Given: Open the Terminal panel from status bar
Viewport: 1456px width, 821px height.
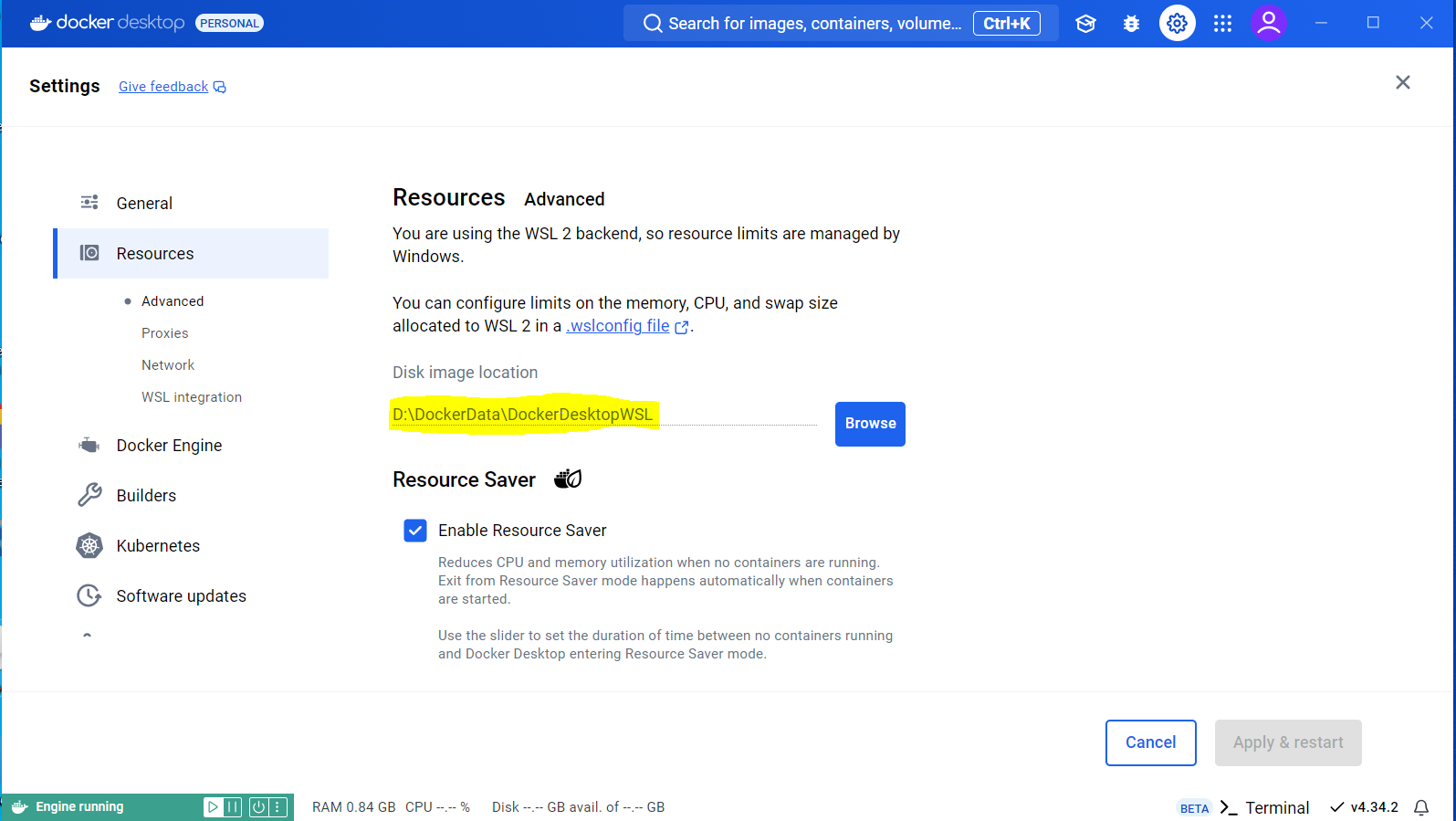Looking at the screenshot, I should point(1265,807).
